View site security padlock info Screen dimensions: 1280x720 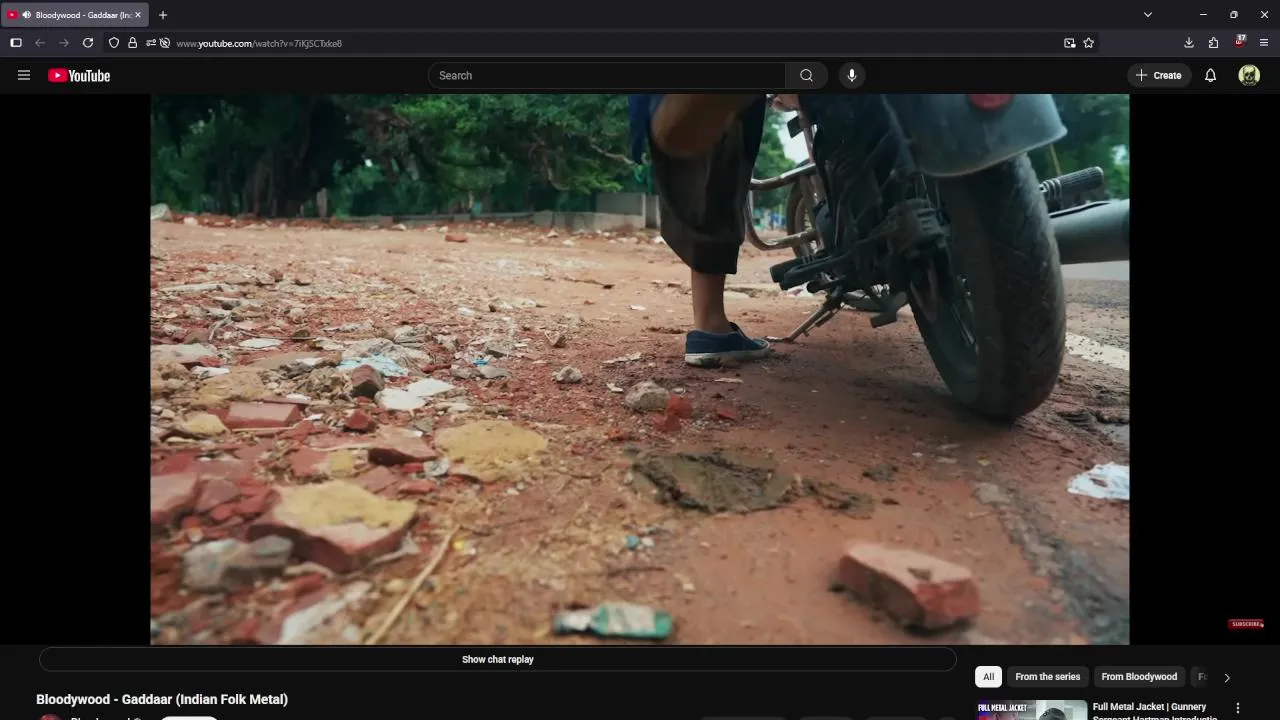[132, 43]
